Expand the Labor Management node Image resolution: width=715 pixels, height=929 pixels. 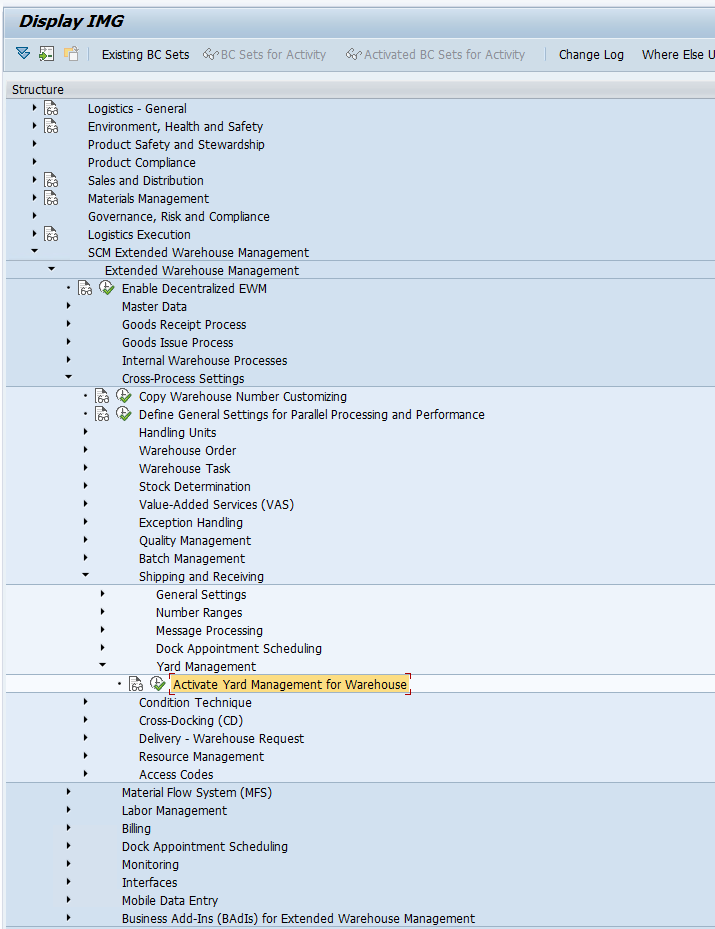click(69, 810)
